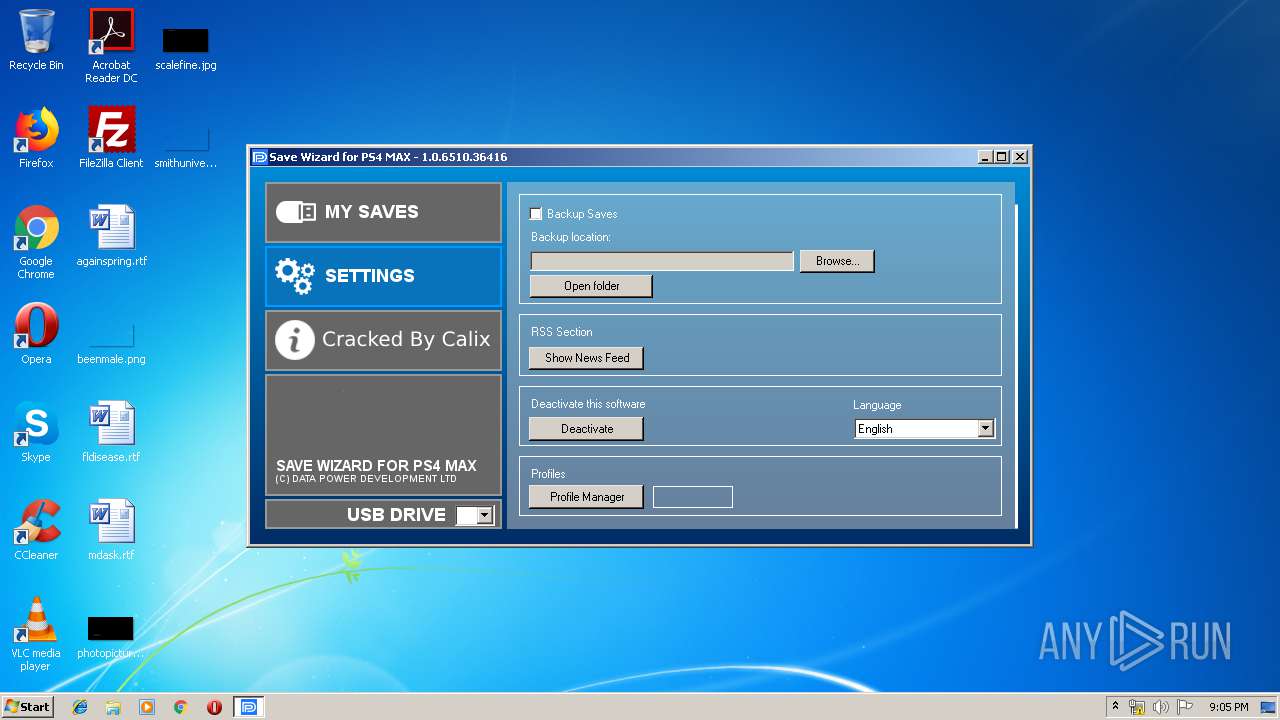This screenshot has width=1280, height=720.
Task: Select the againspring.rtf document icon
Action: point(111,236)
